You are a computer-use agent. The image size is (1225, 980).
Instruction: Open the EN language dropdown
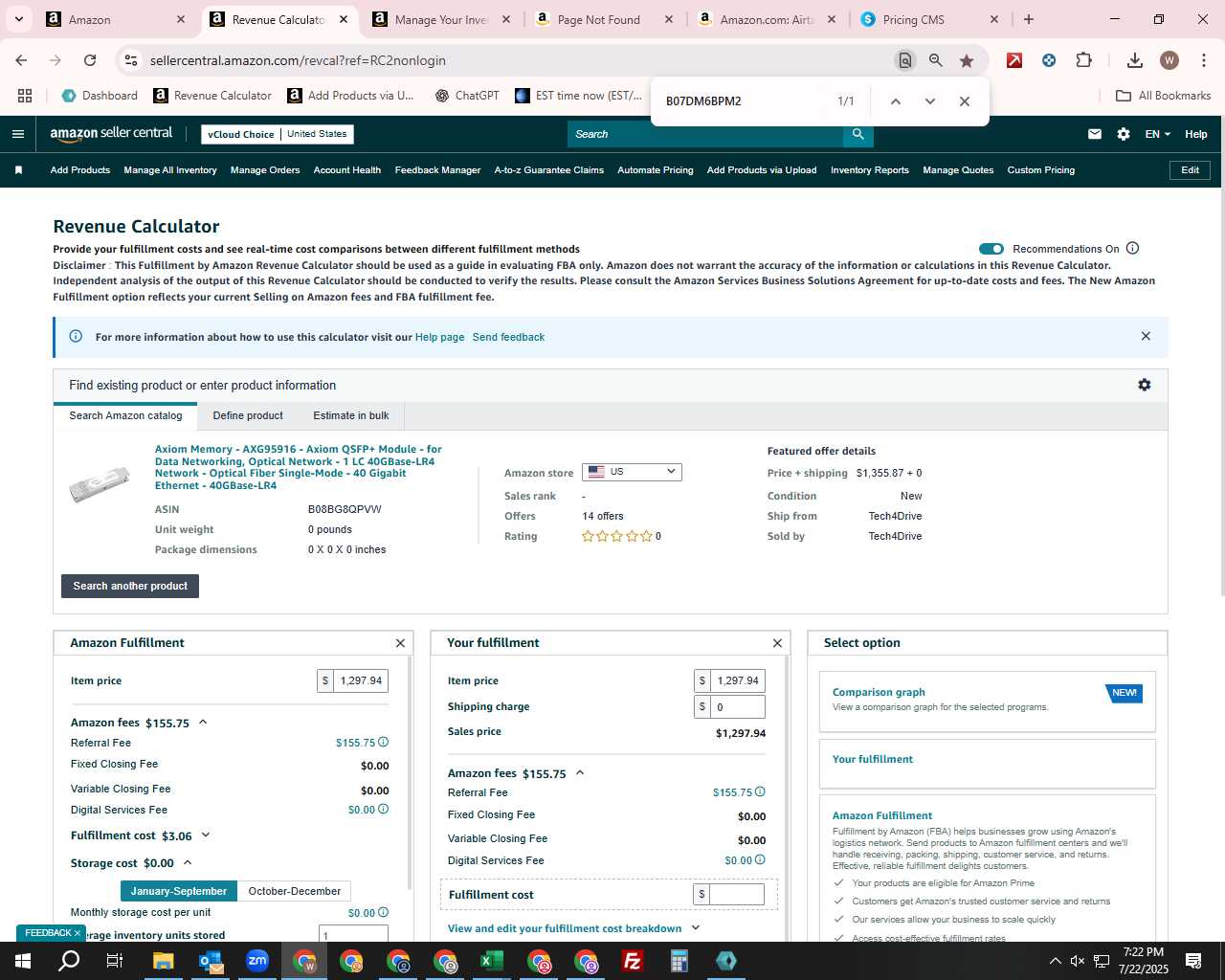pos(1157,134)
